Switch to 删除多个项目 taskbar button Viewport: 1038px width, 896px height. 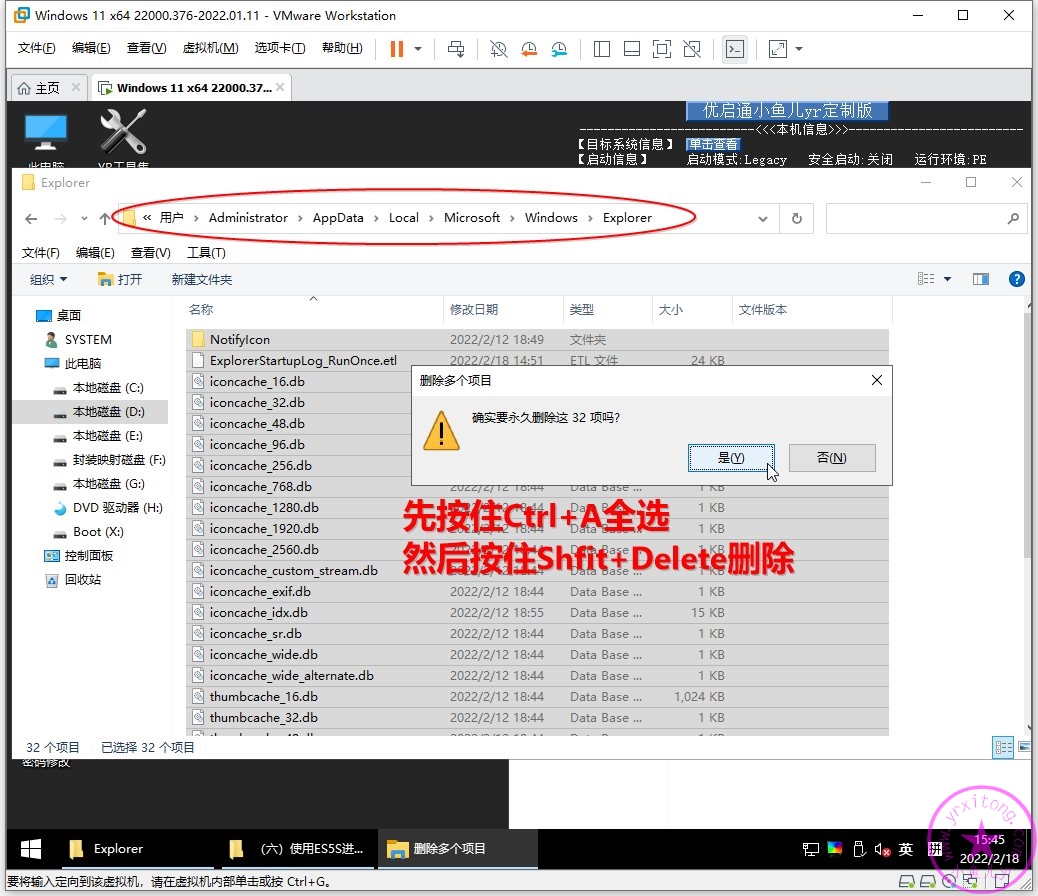[457, 849]
